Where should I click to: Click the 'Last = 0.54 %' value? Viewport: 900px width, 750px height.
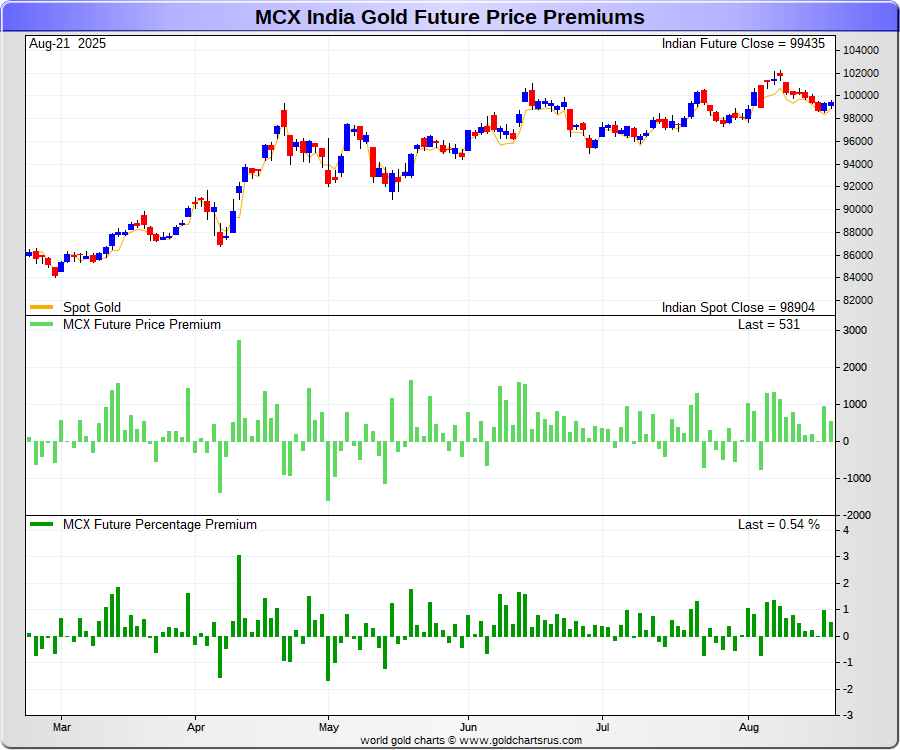[x=778, y=524]
